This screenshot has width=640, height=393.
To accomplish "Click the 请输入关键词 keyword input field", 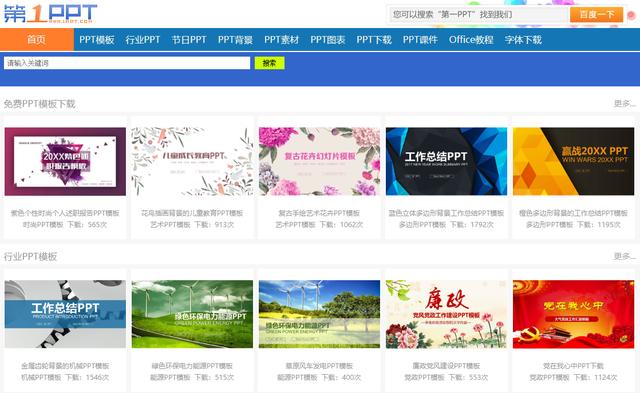I will coord(127,63).
